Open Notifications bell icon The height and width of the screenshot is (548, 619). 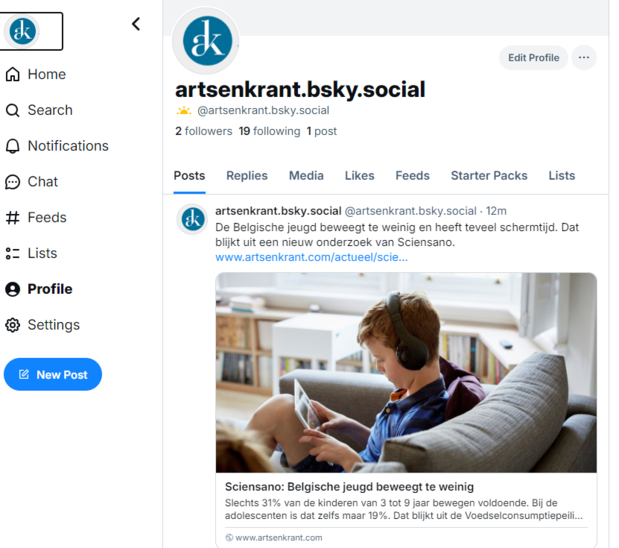click(x=13, y=146)
